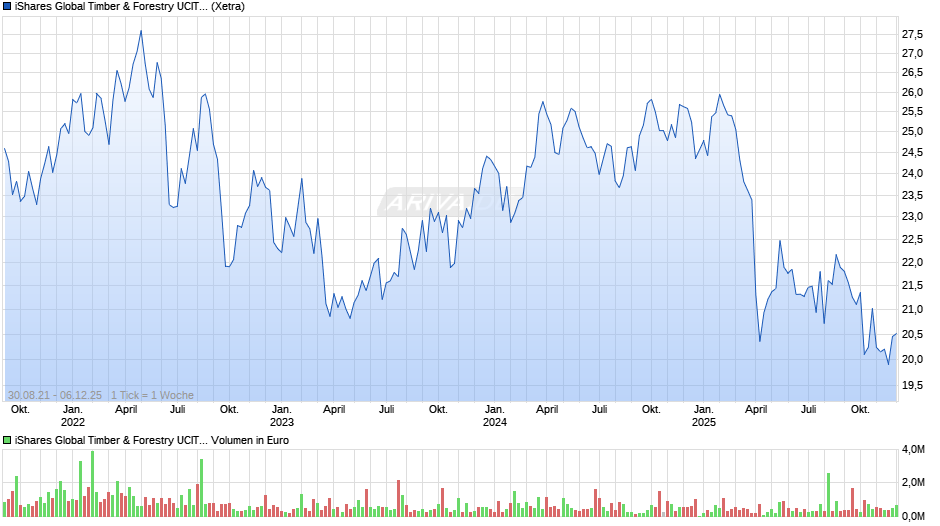Click the Okt. label before Jan. 2024
Viewport: 940px width, 526px height.
tap(438, 409)
